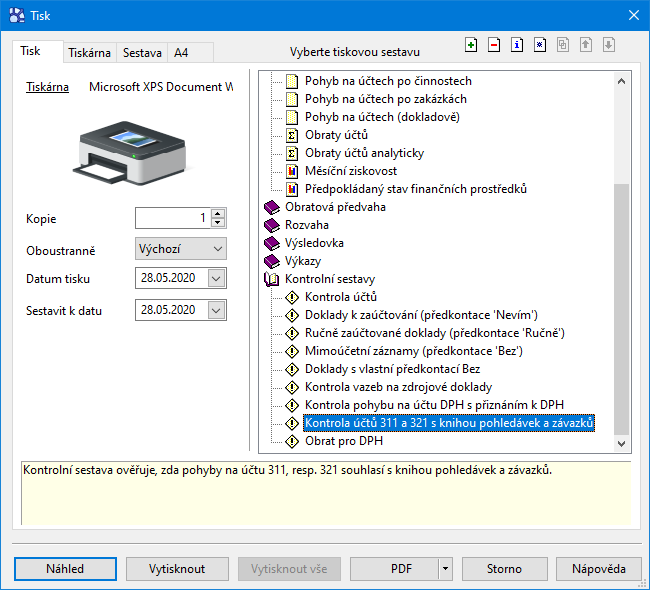Click sigma icon beside Obraty účtů analyticky
The image size is (650, 590).
pyautogui.click(x=292, y=153)
